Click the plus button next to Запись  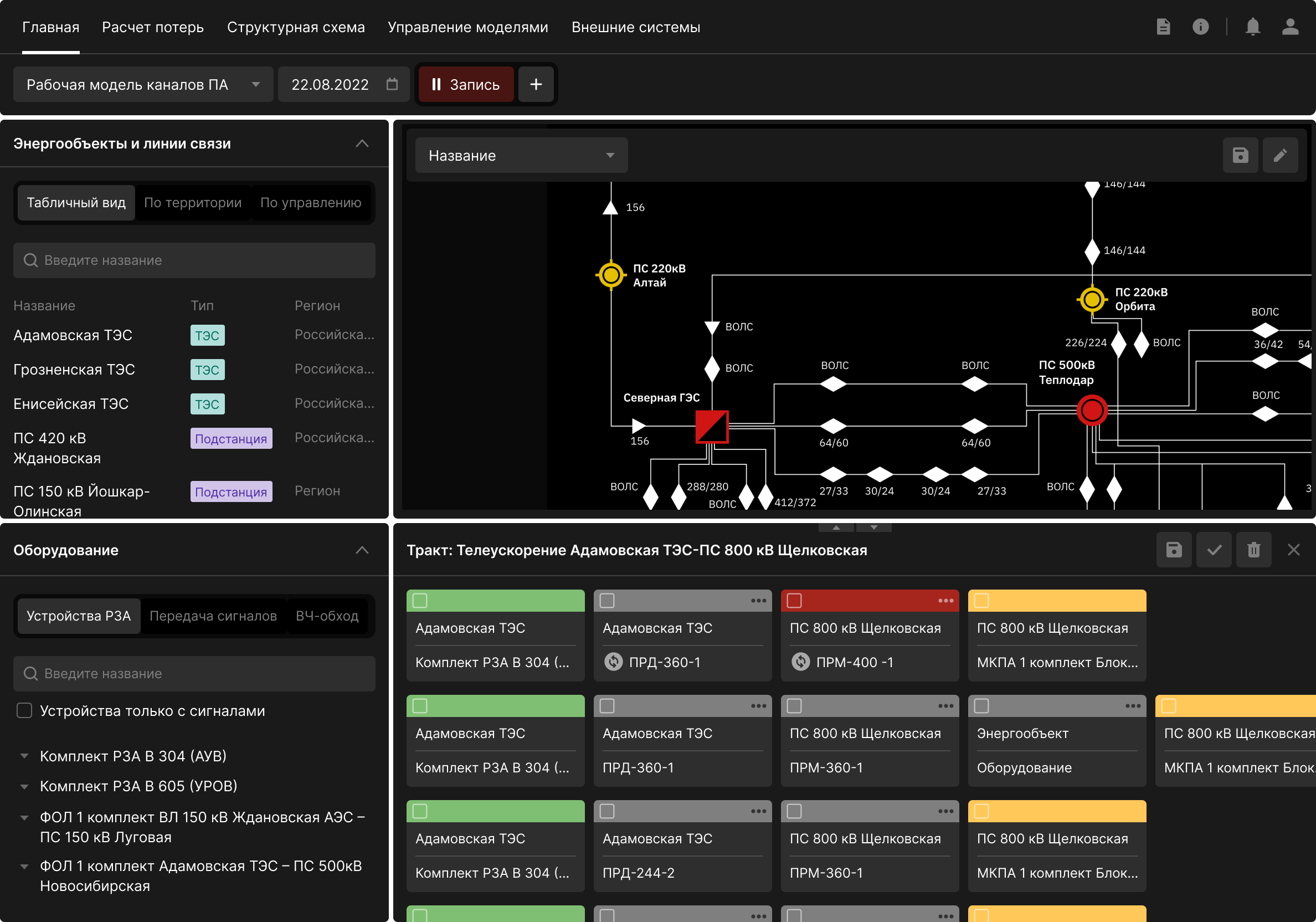click(x=536, y=84)
